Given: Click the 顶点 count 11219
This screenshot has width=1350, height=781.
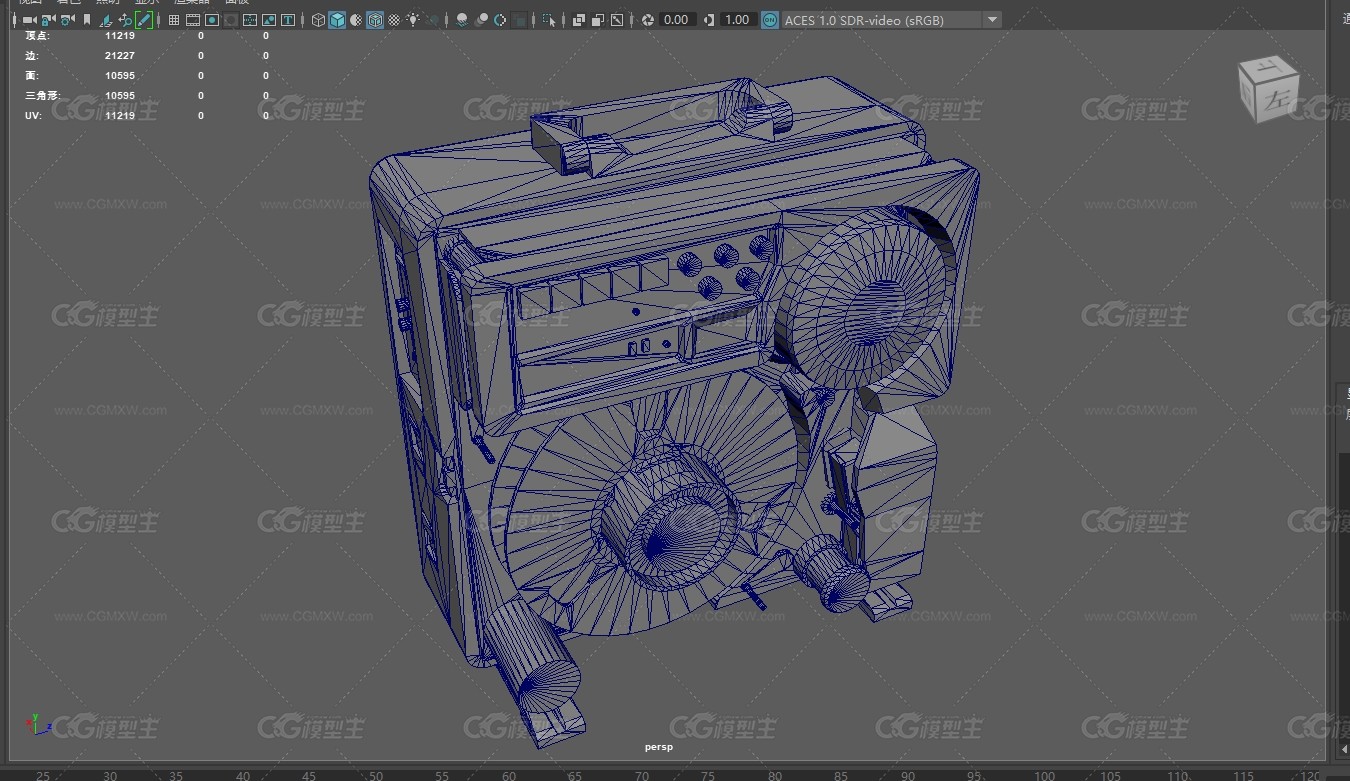Looking at the screenshot, I should (x=120, y=36).
